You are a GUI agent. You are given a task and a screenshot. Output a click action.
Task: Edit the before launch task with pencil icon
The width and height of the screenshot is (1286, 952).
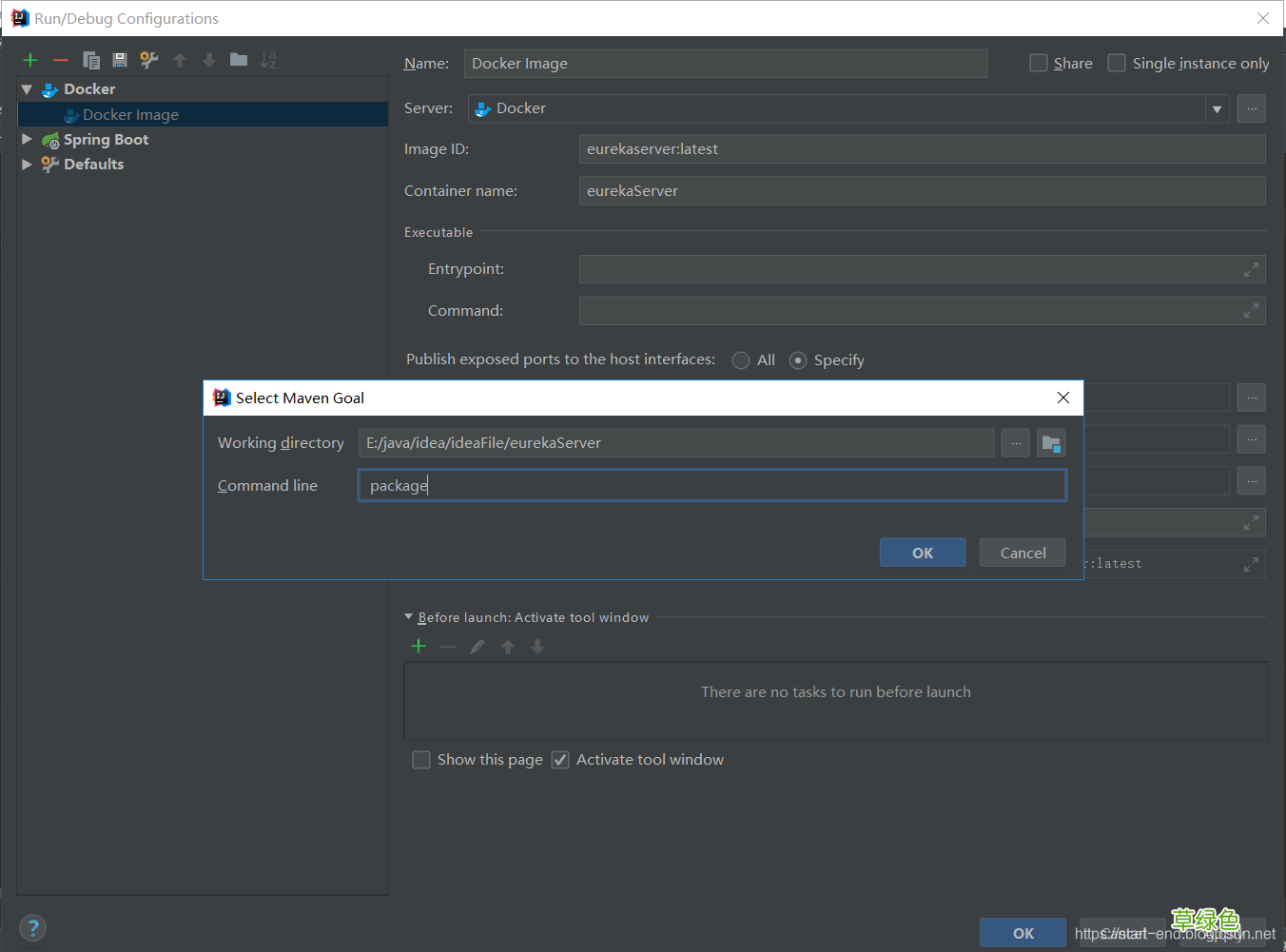(x=477, y=647)
